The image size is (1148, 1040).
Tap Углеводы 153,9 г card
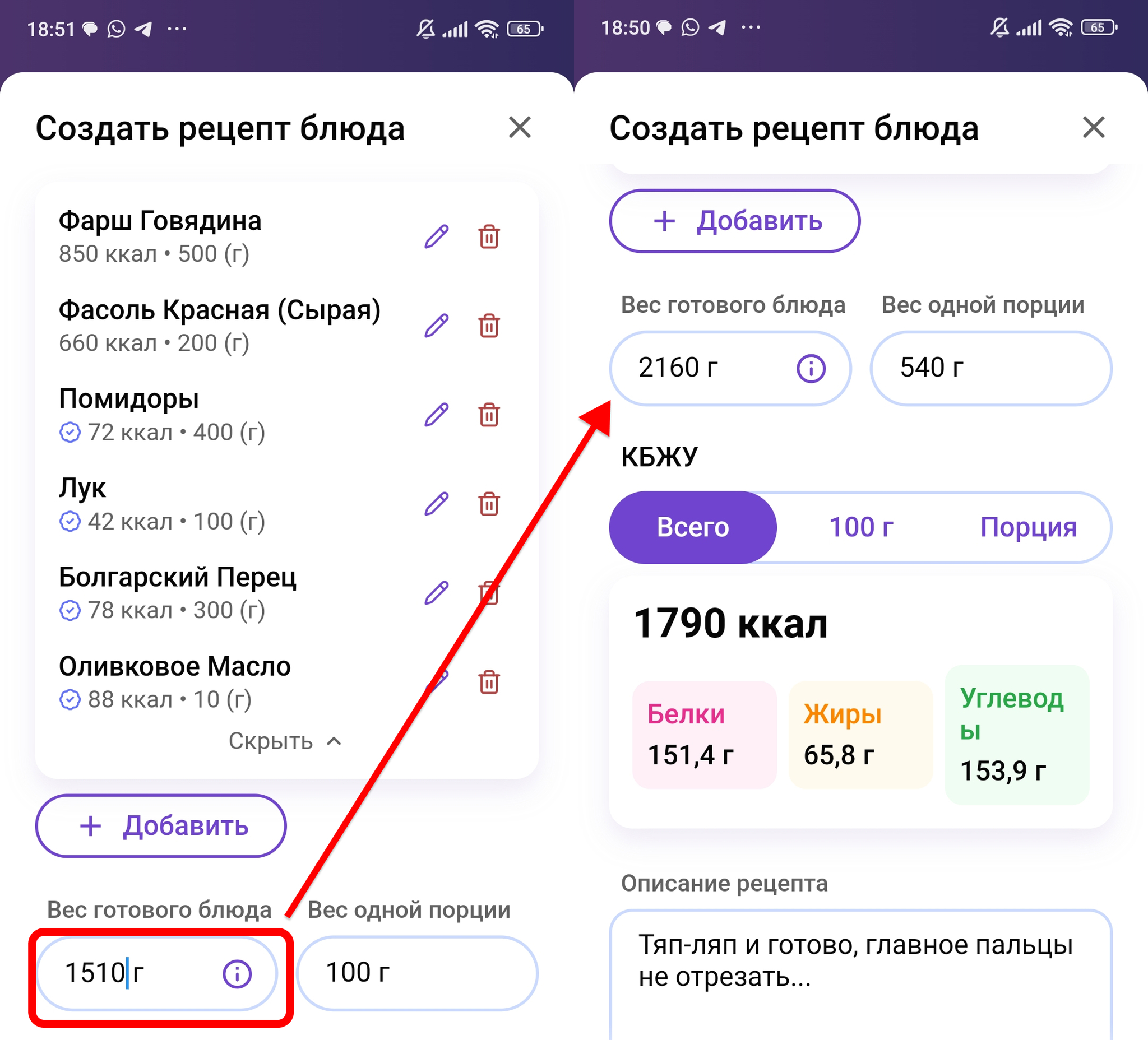point(1016,734)
